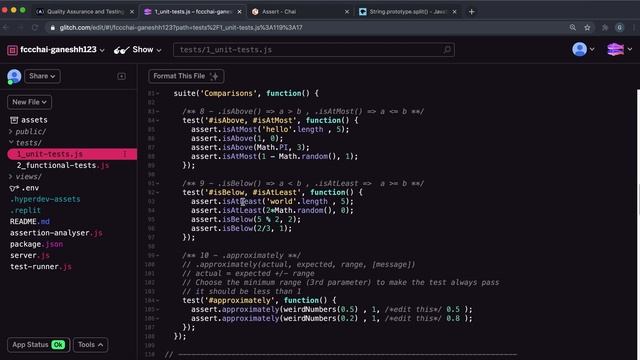Screen dimensions: 640x360
Task: Click Format This File button
Action: tap(186, 76)
